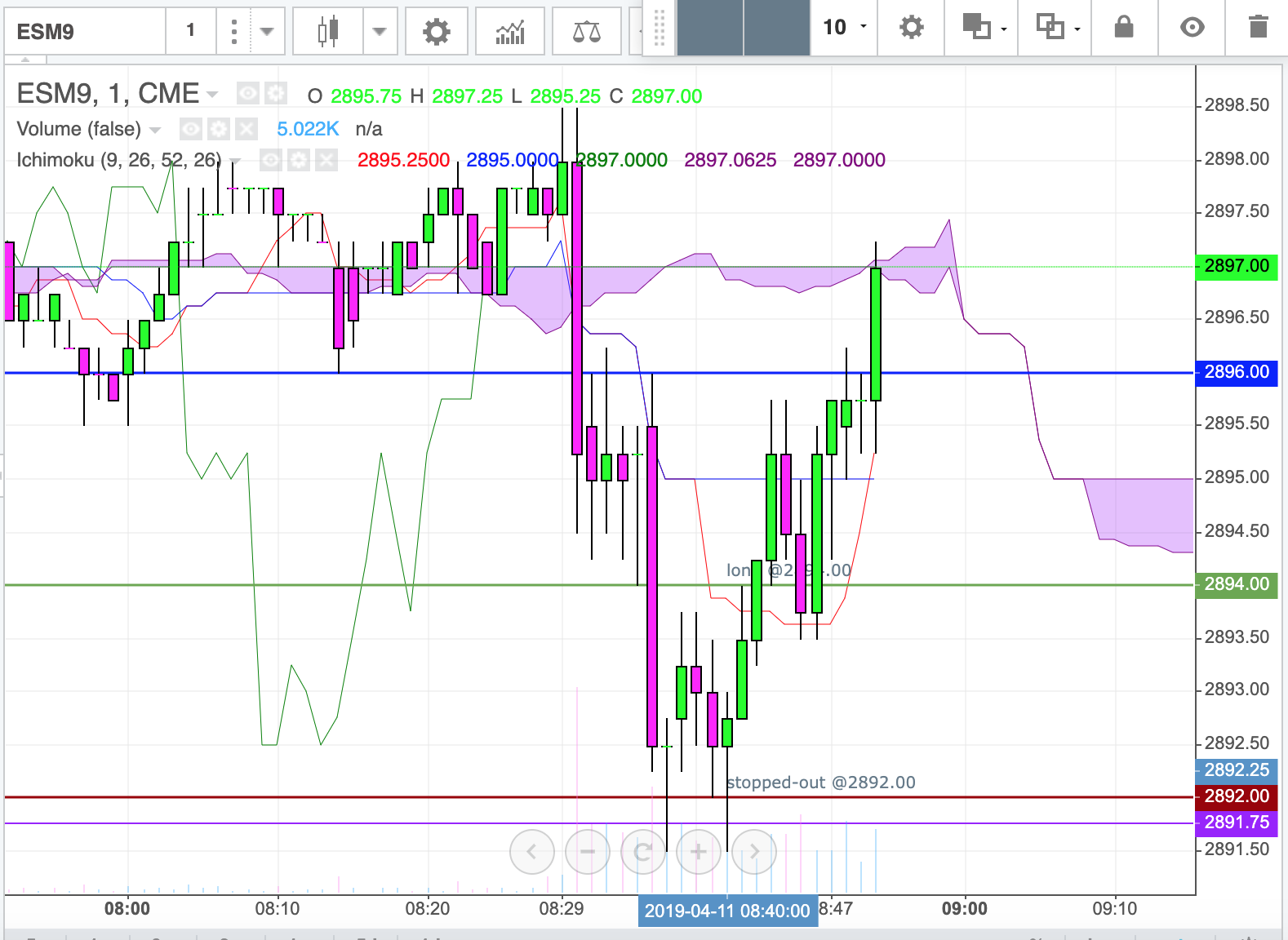Toggle visibility of ESM9 main series
Screen dimensions: 1288x940
[248, 94]
